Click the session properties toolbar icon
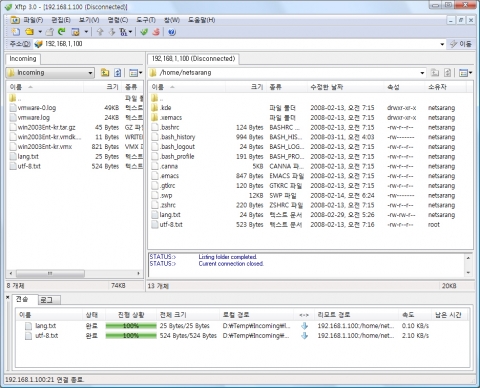The image size is (480, 388). pos(76,32)
